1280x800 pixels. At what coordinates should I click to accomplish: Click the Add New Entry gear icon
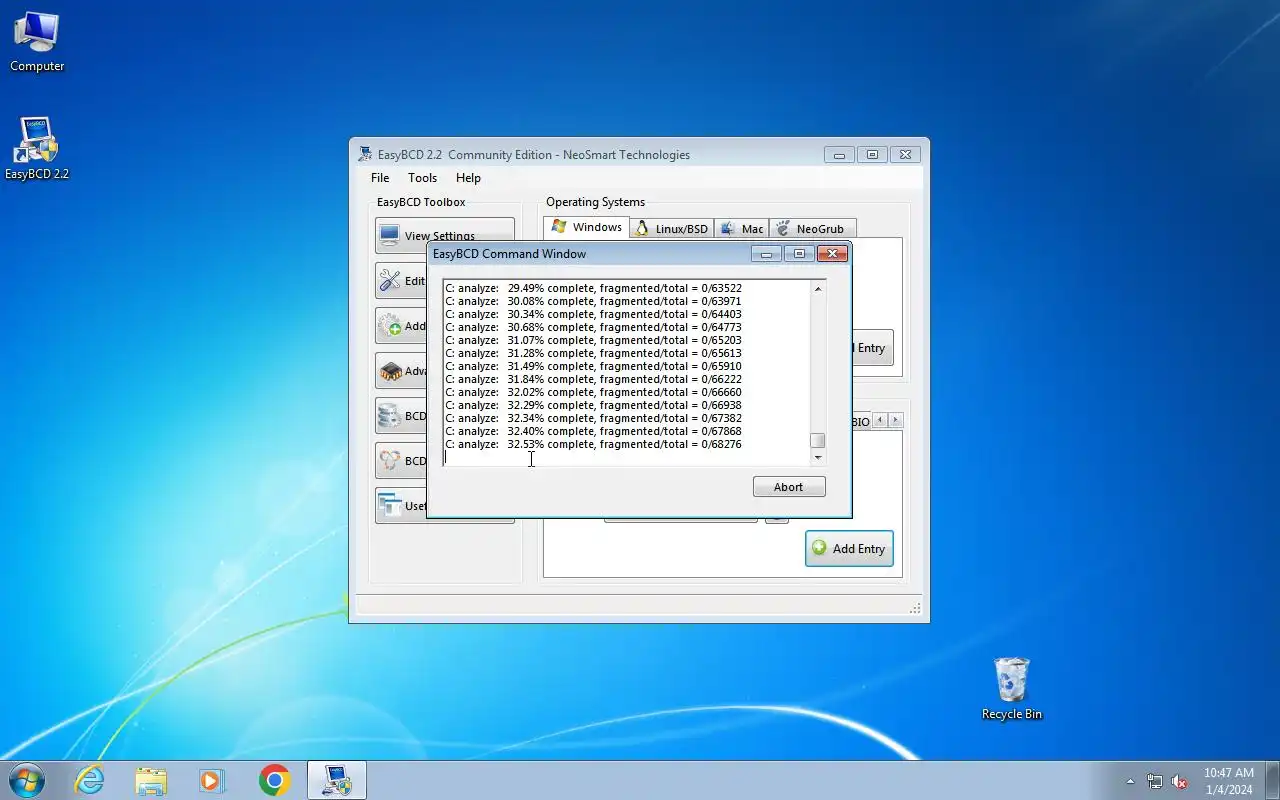pos(390,326)
